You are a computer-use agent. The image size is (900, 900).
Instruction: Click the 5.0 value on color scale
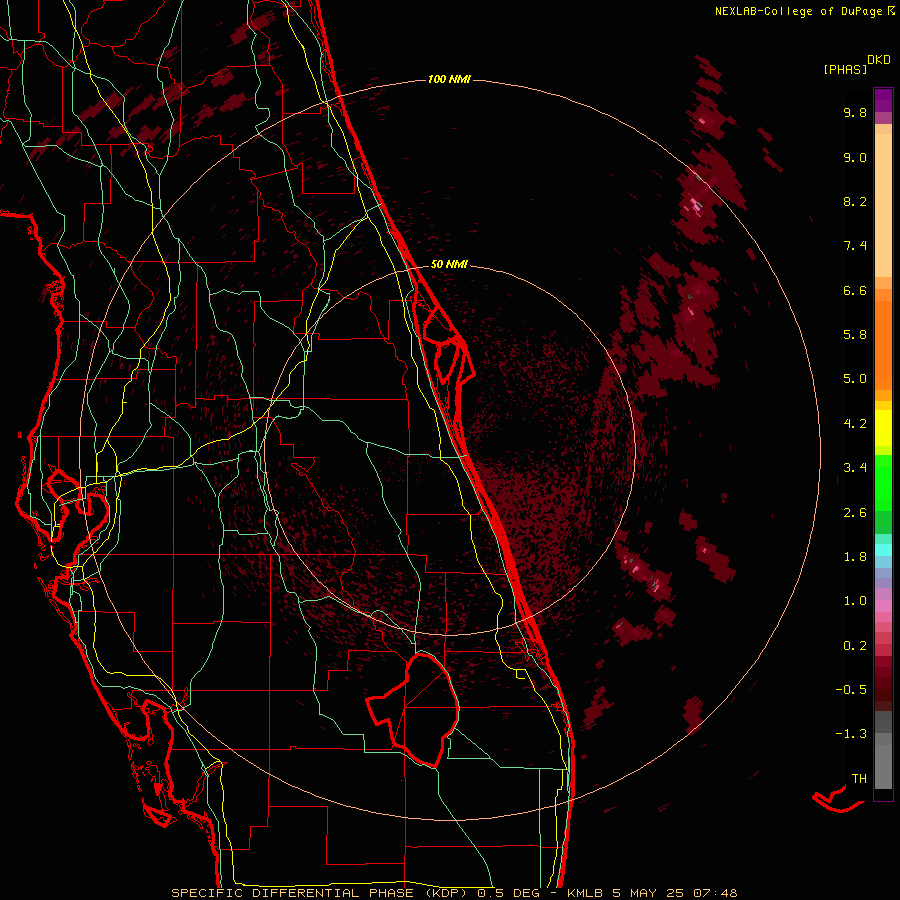tap(855, 379)
